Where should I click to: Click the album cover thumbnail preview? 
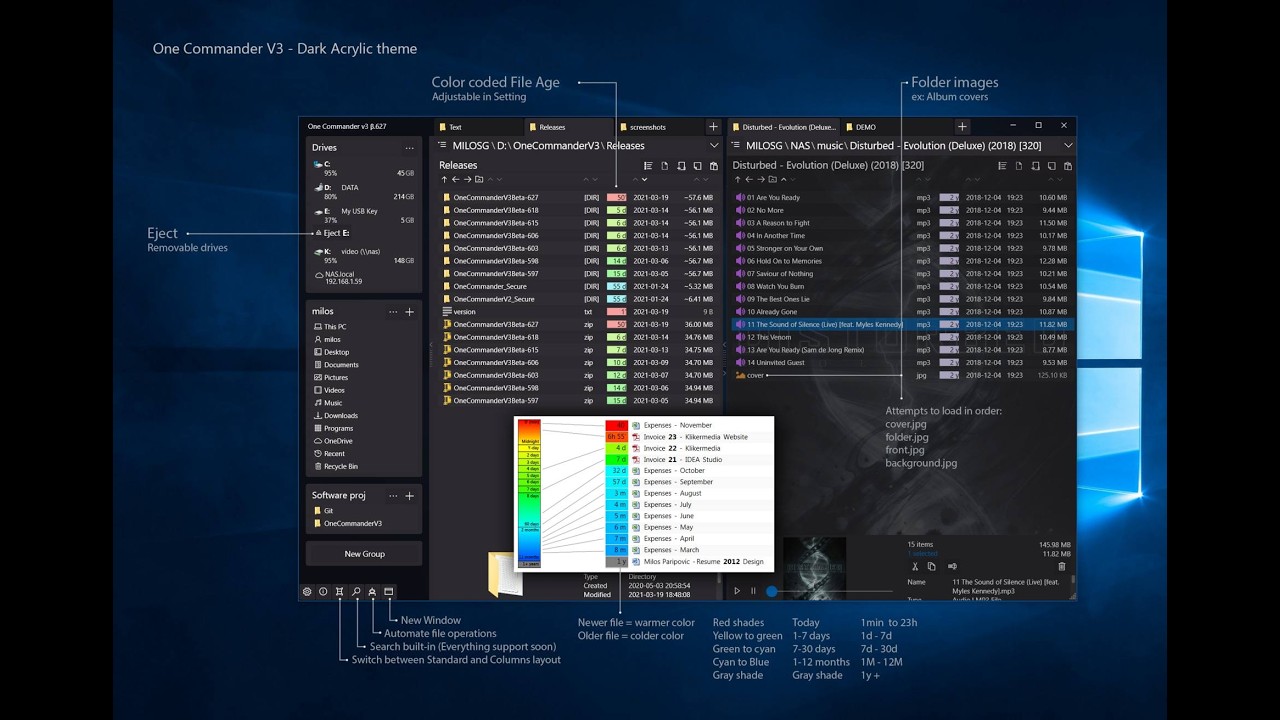pos(813,567)
